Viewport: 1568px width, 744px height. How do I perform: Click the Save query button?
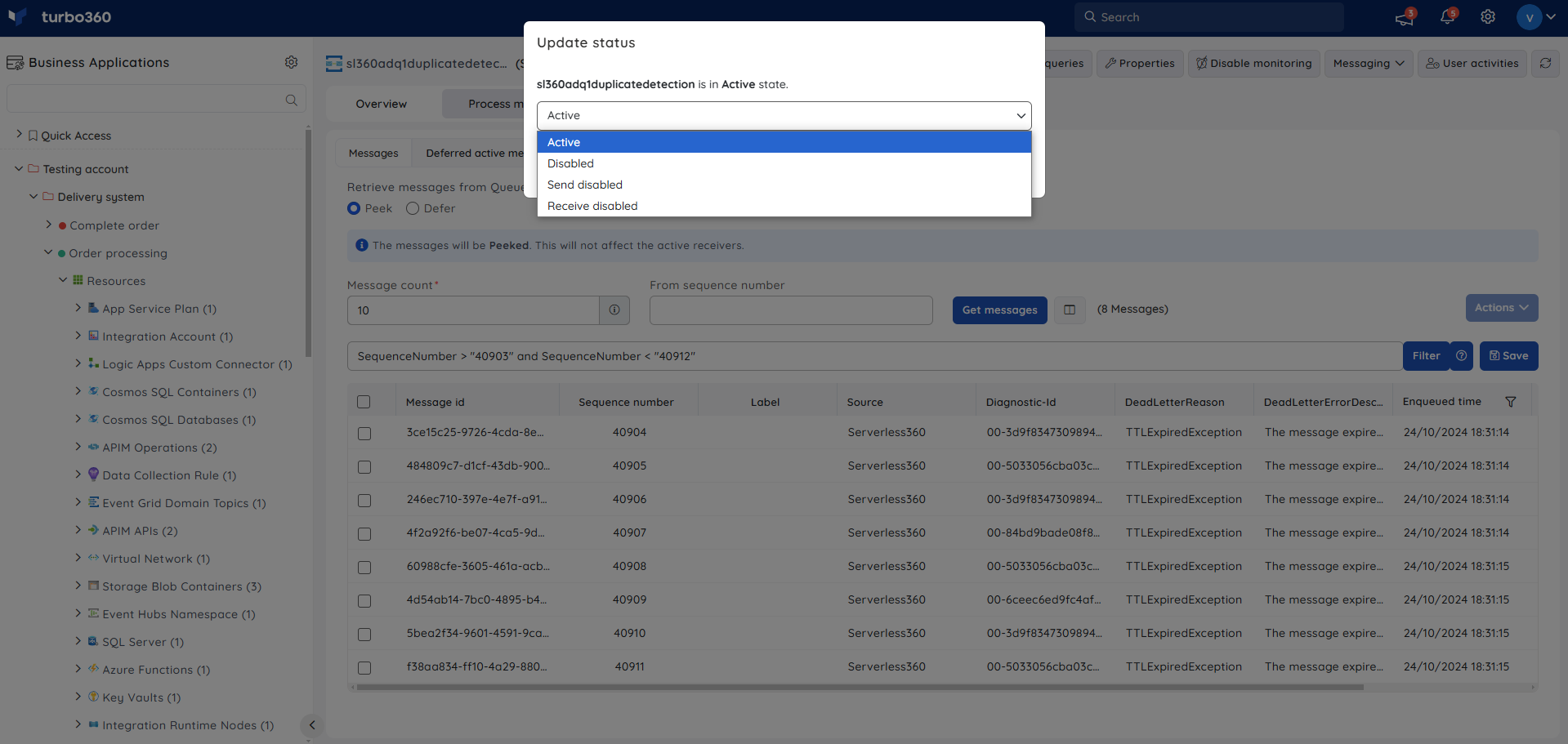click(x=1508, y=356)
